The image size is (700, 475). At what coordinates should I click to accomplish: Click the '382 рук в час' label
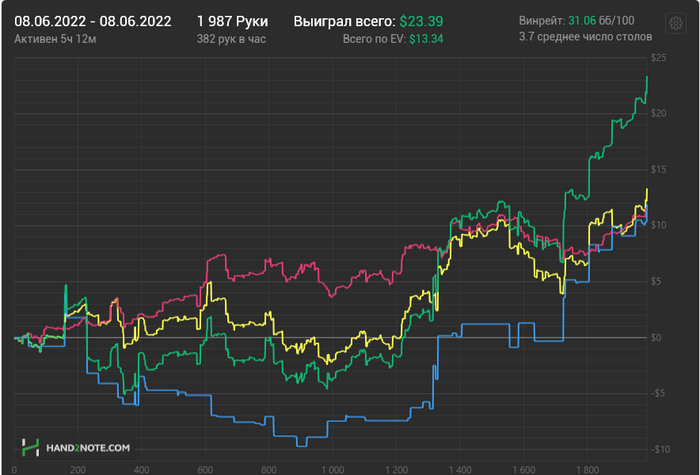[231, 39]
